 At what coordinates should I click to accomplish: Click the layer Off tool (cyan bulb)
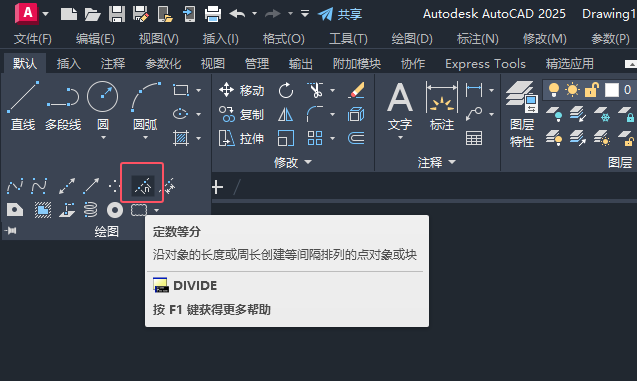tap(554, 114)
